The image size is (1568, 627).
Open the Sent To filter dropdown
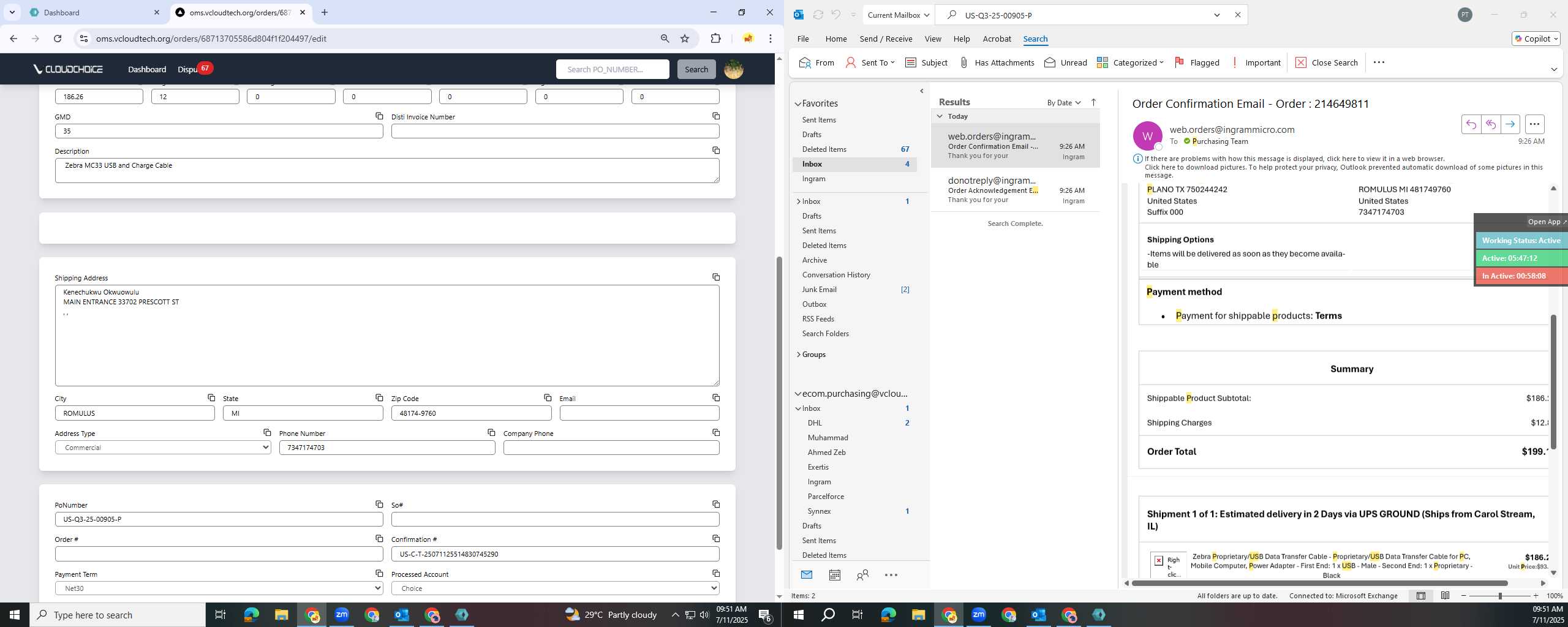pyautogui.click(x=870, y=62)
